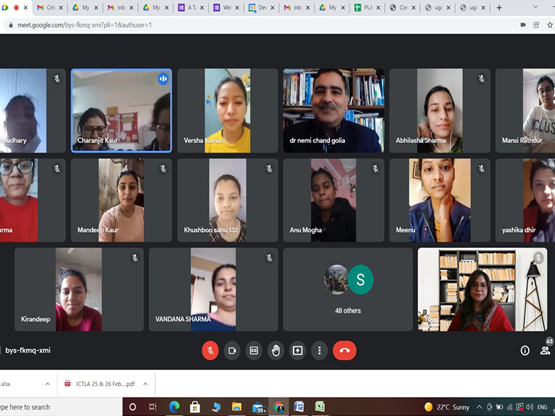The image size is (555, 416).
Task: Bookmark this page with star icon
Action: (x=550, y=25)
